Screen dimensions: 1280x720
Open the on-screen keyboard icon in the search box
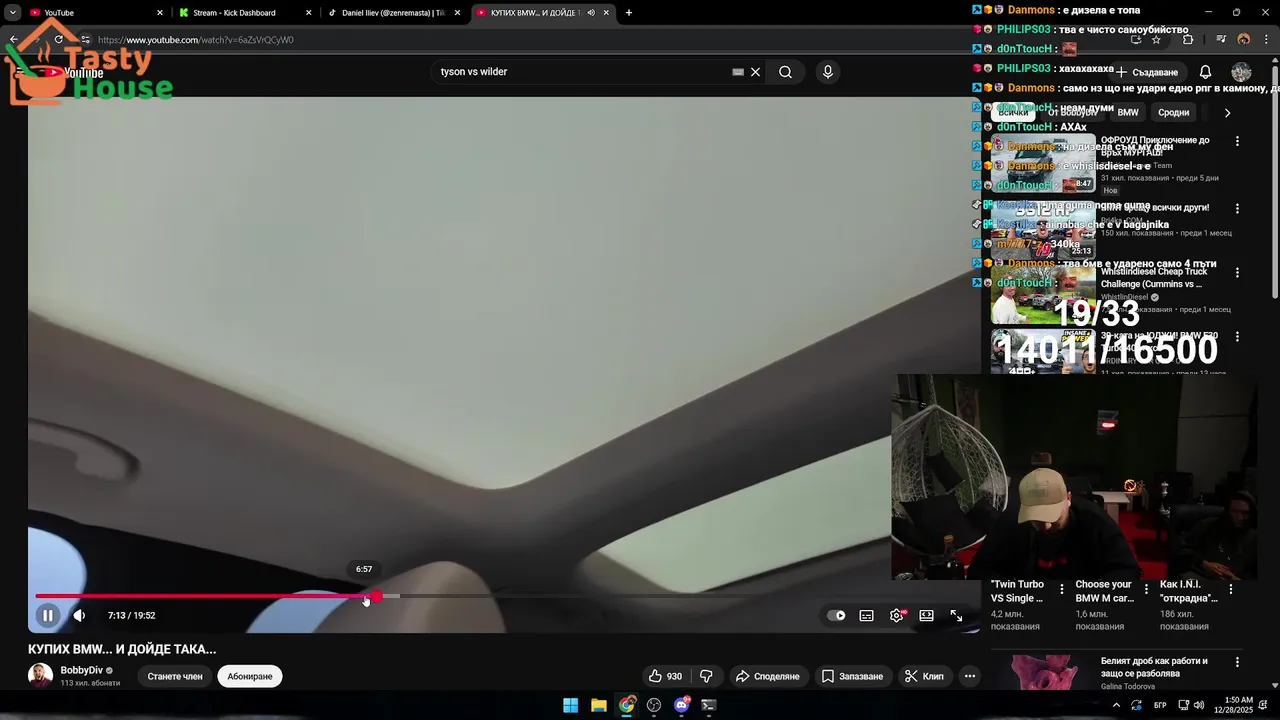(738, 72)
